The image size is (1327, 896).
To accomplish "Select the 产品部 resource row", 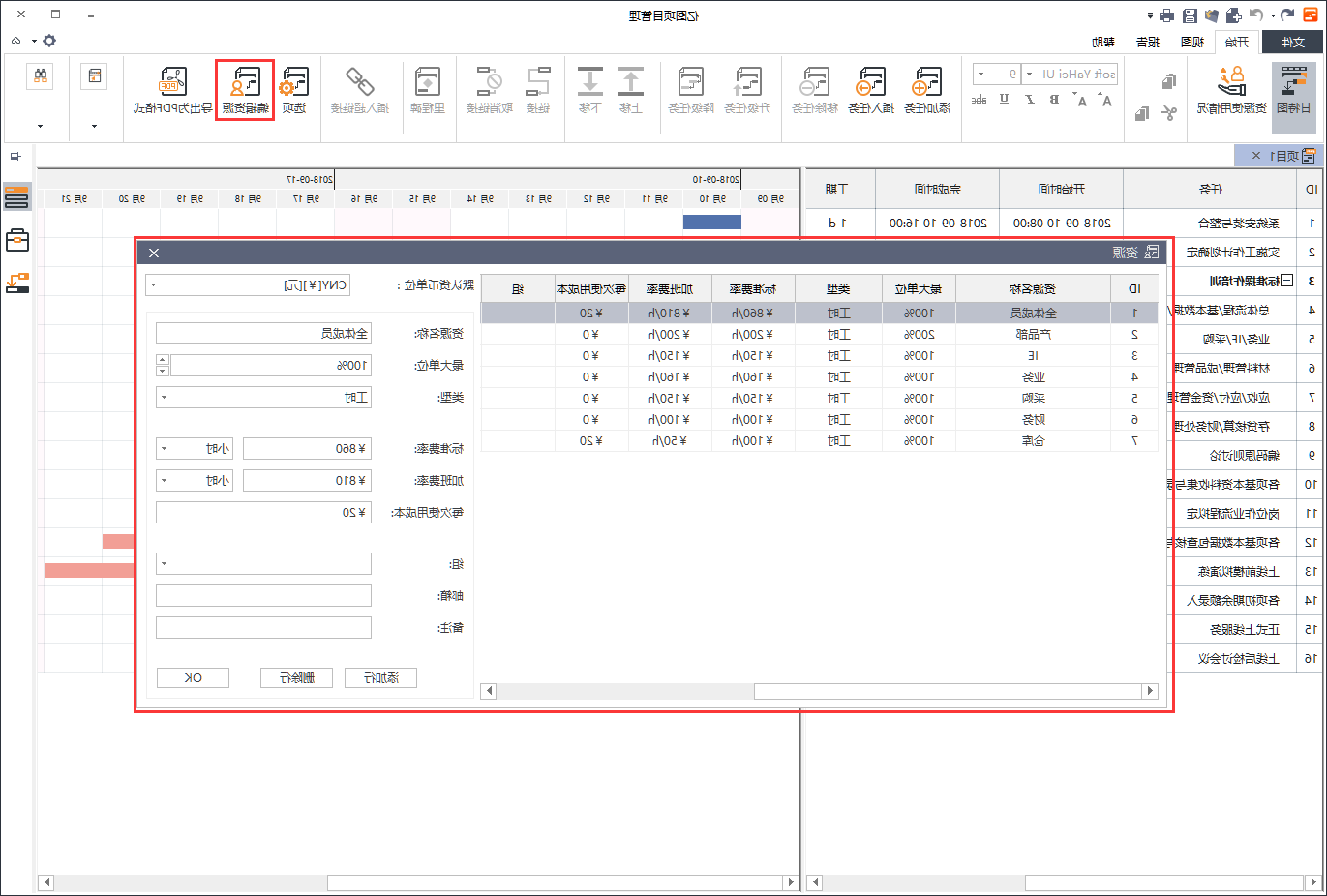I will (x=819, y=334).
